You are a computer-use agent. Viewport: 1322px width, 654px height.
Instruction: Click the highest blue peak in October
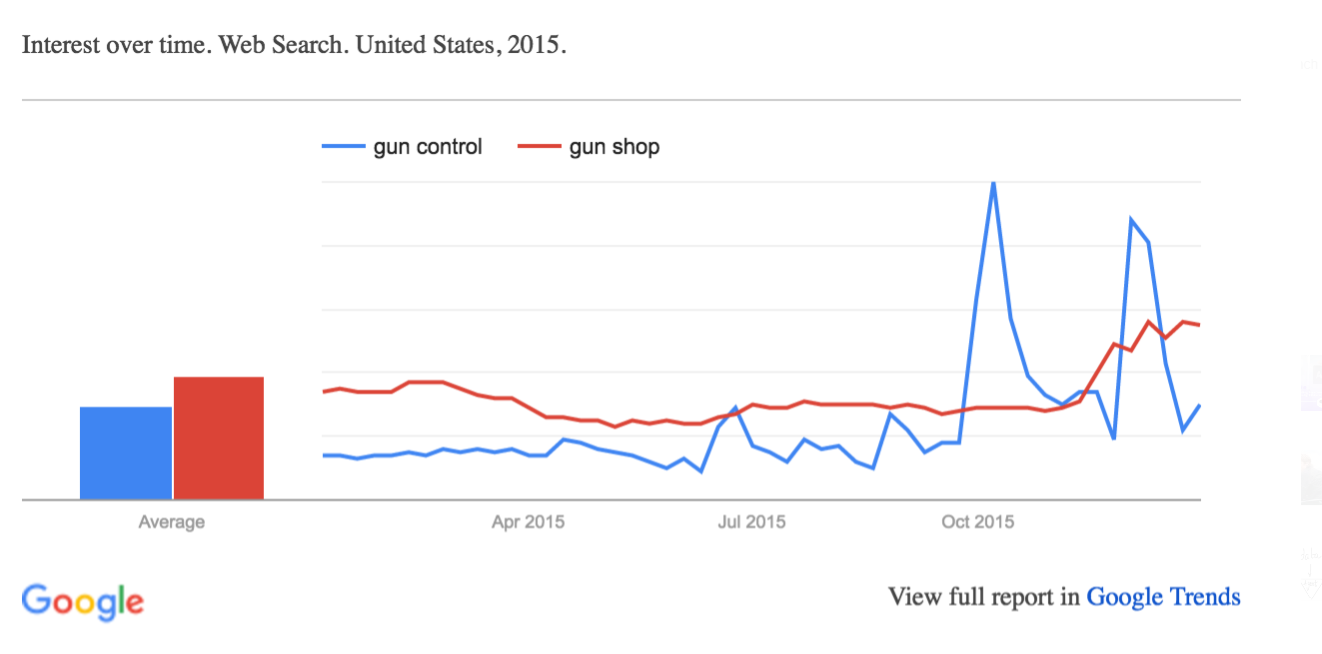click(993, 183)
